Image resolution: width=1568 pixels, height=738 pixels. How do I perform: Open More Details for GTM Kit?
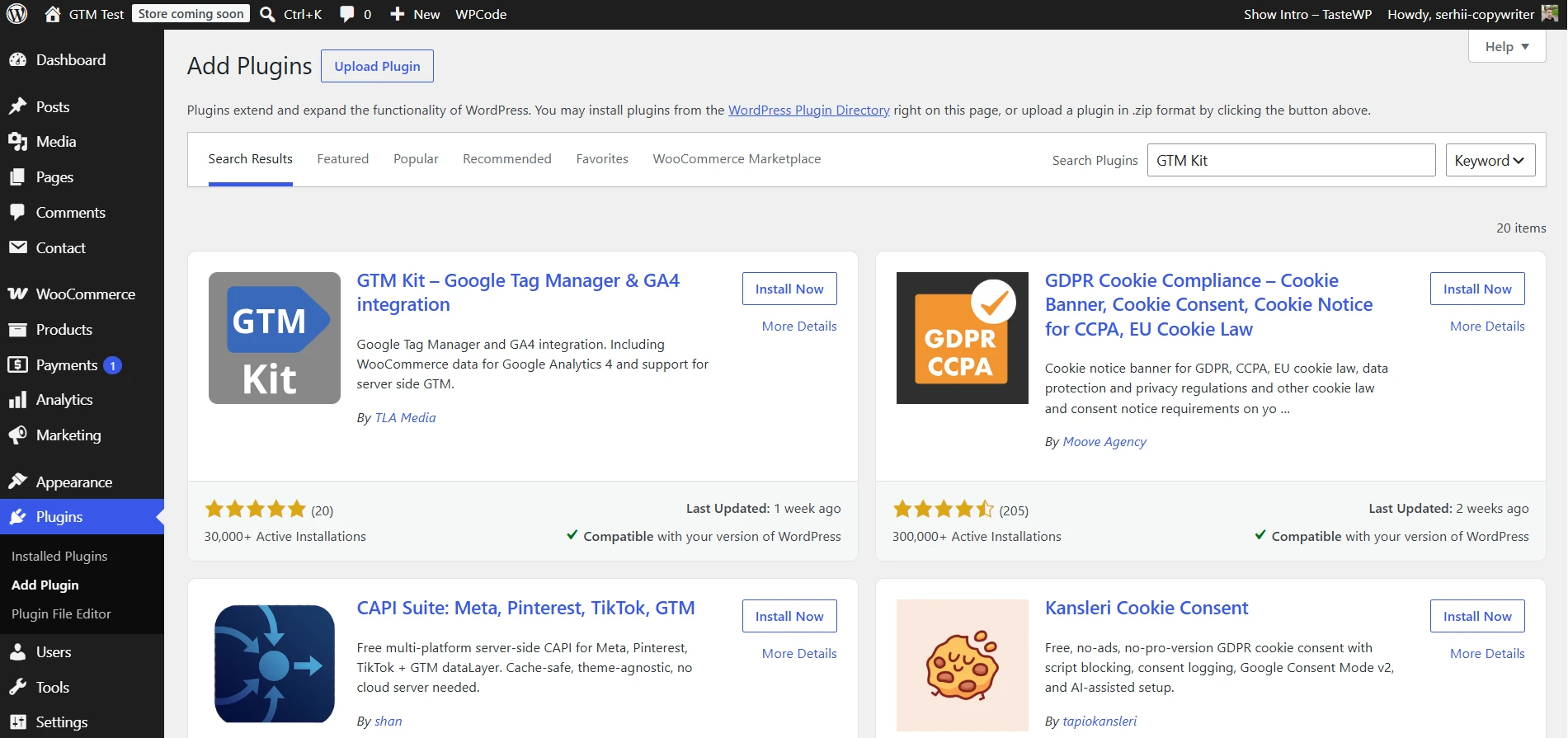pos(799,327)
